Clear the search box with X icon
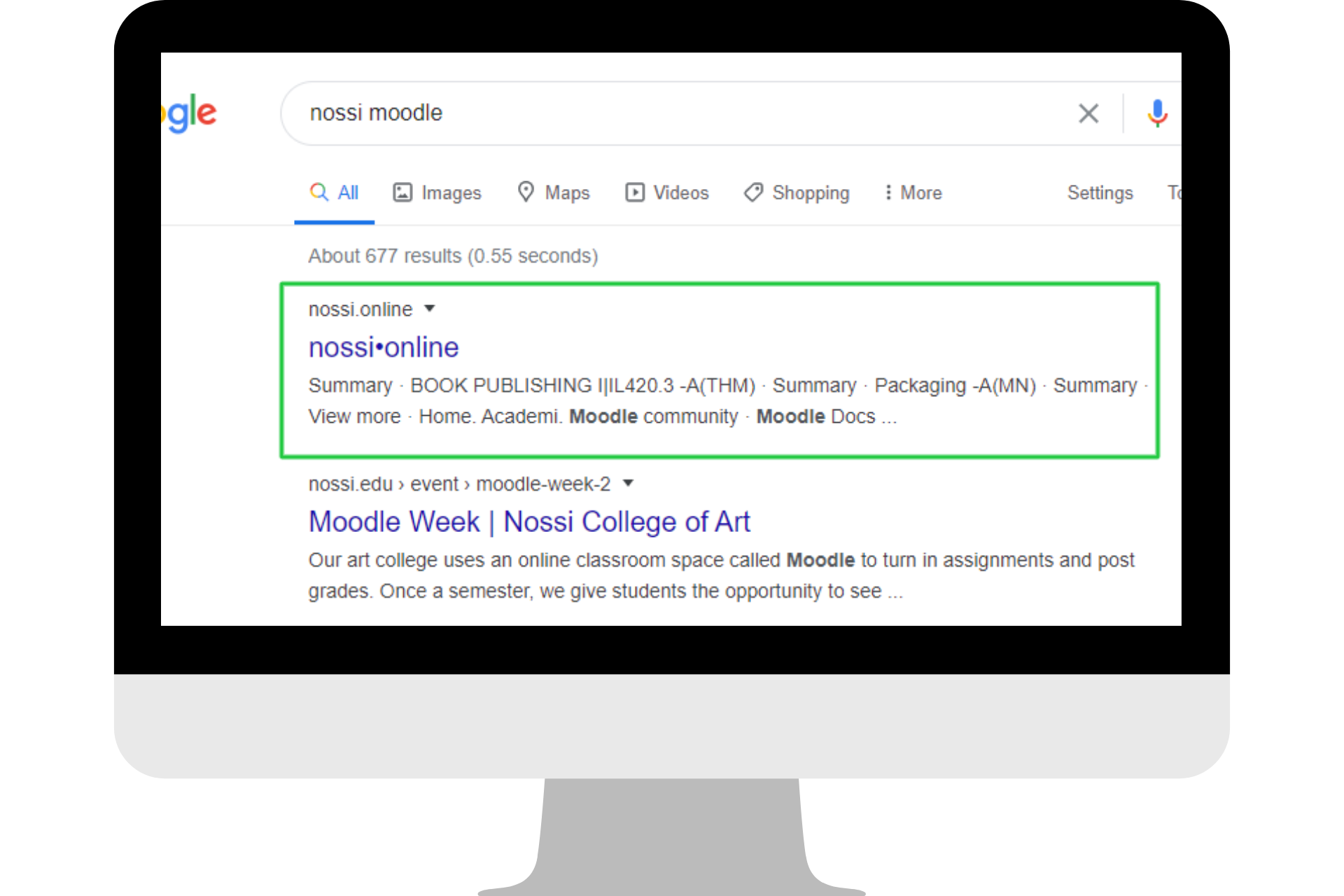 (x=1088, y=113)
